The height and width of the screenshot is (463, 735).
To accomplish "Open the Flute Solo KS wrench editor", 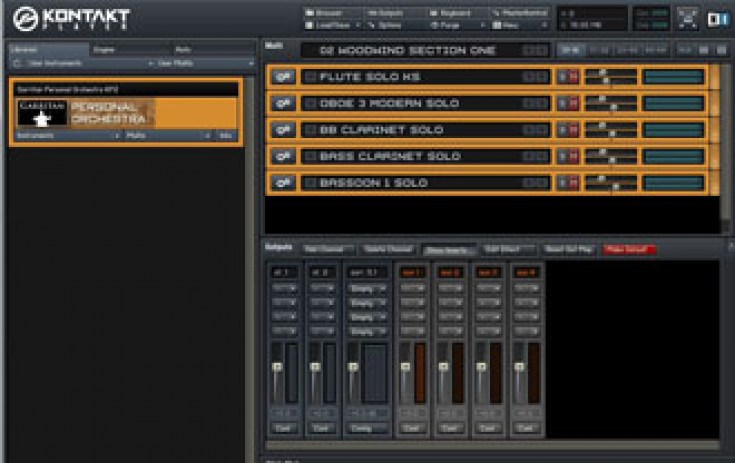I will (x=283, y=77).
